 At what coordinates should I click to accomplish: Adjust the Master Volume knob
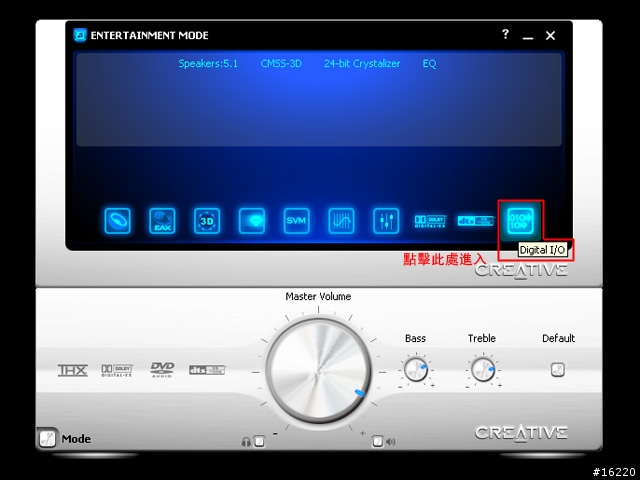(x=318, y=372)
